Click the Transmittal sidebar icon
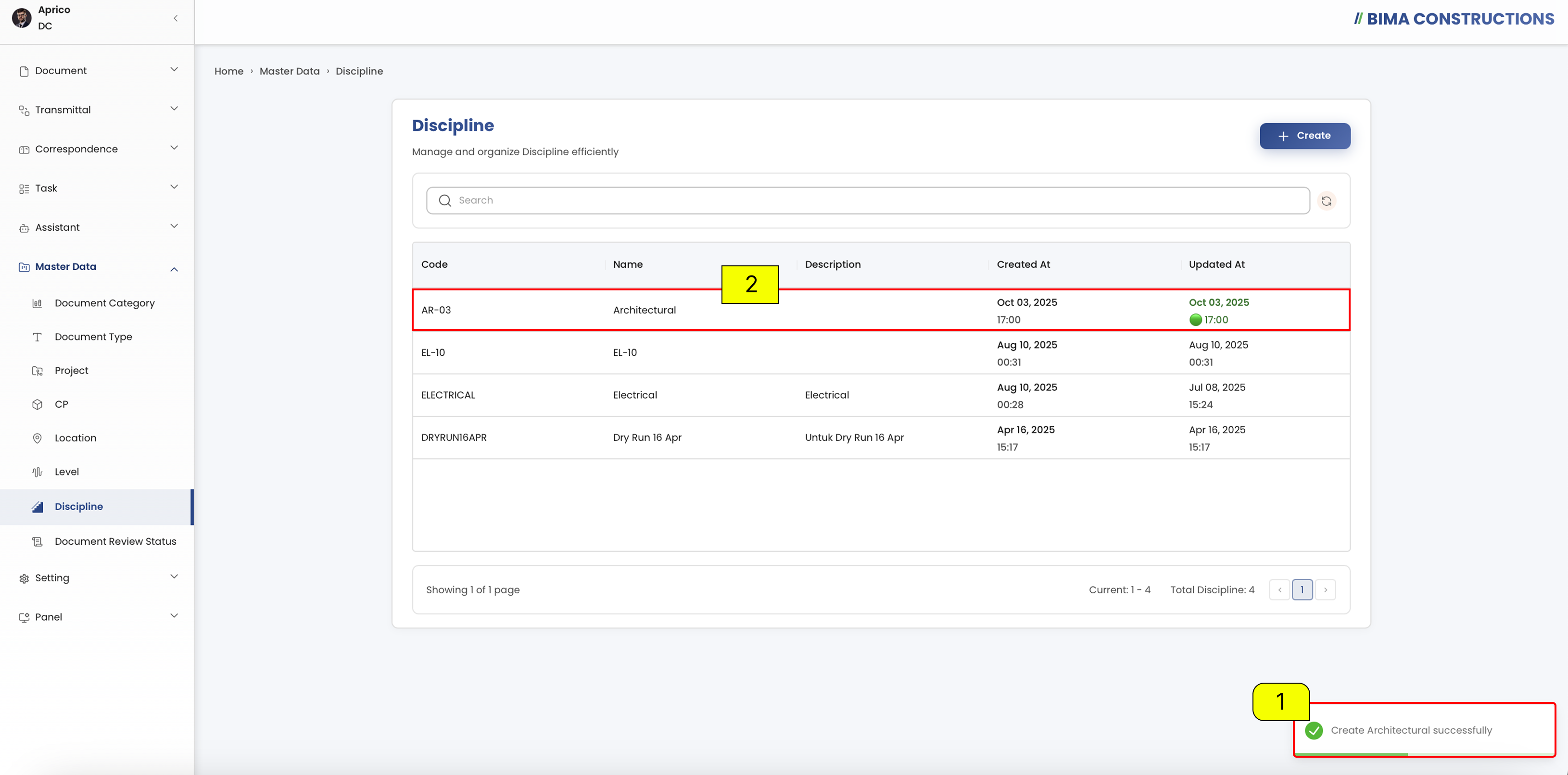The height and width of the screenshot is (775, 1568). click(24, 110)
